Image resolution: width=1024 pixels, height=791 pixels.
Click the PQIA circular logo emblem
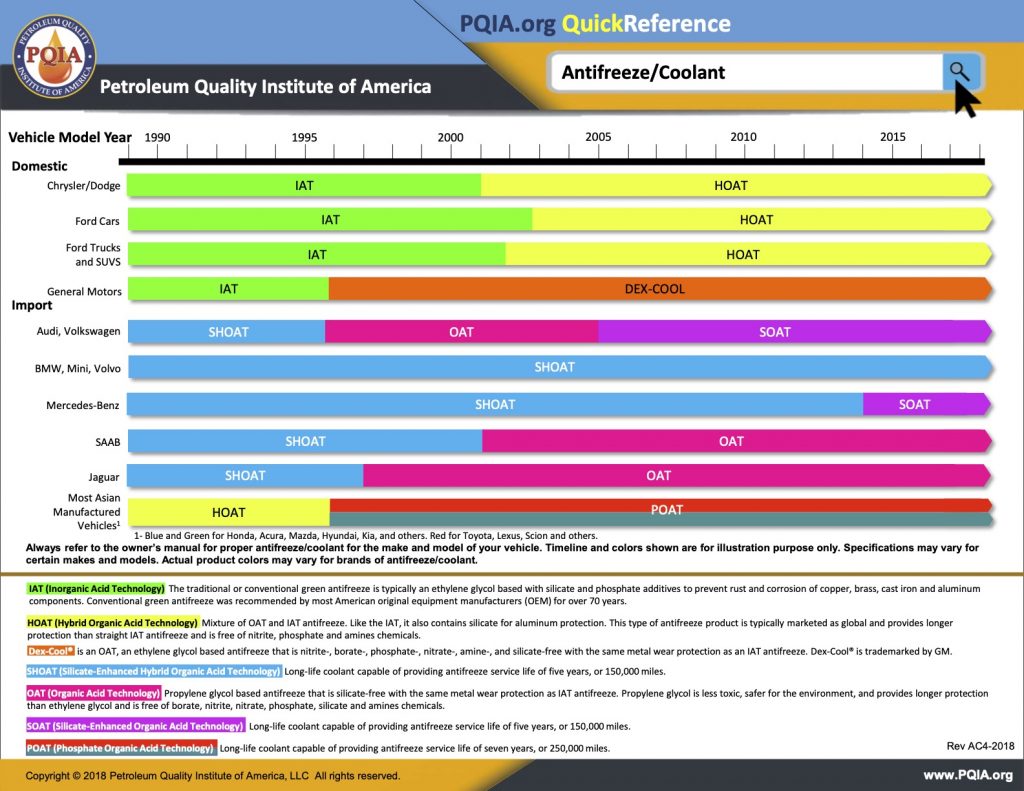54,56
